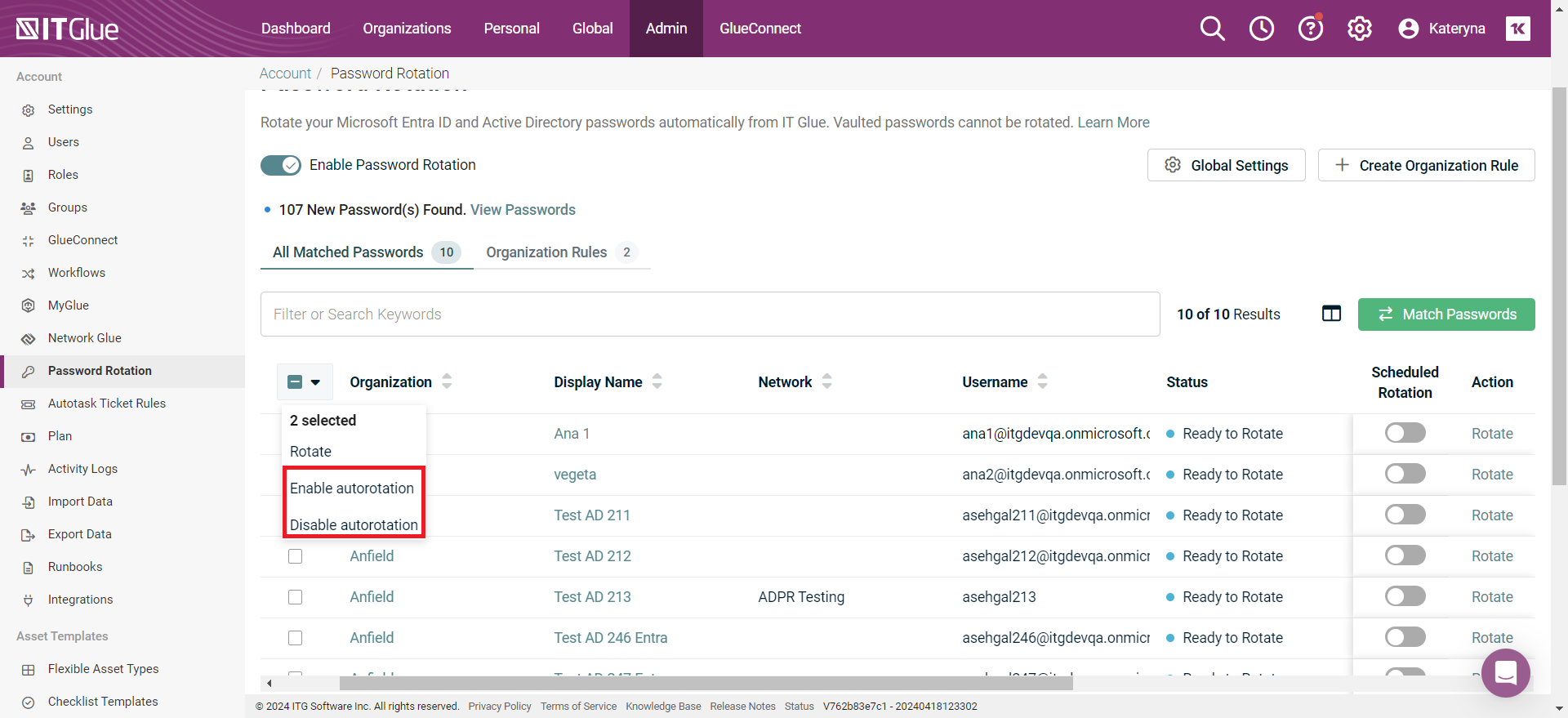Click the Users person icon in sidebar
Image resolution: width=1568 pixels, height=718 pixels.
(29, 142)
